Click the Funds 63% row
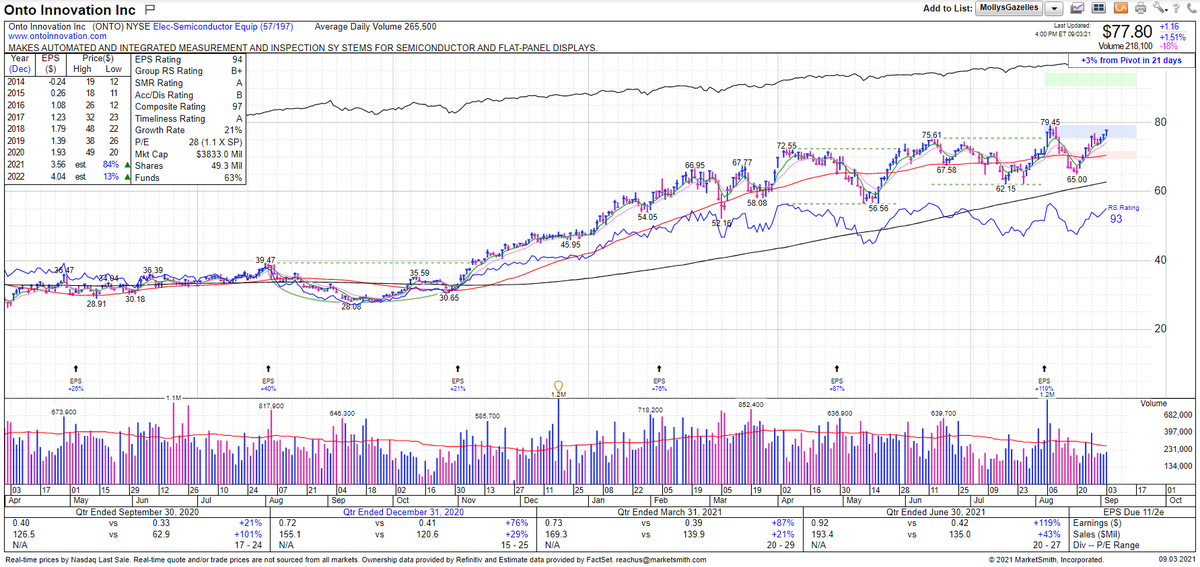The width and height of the screenshot is (1200, 567). point(187,177)
